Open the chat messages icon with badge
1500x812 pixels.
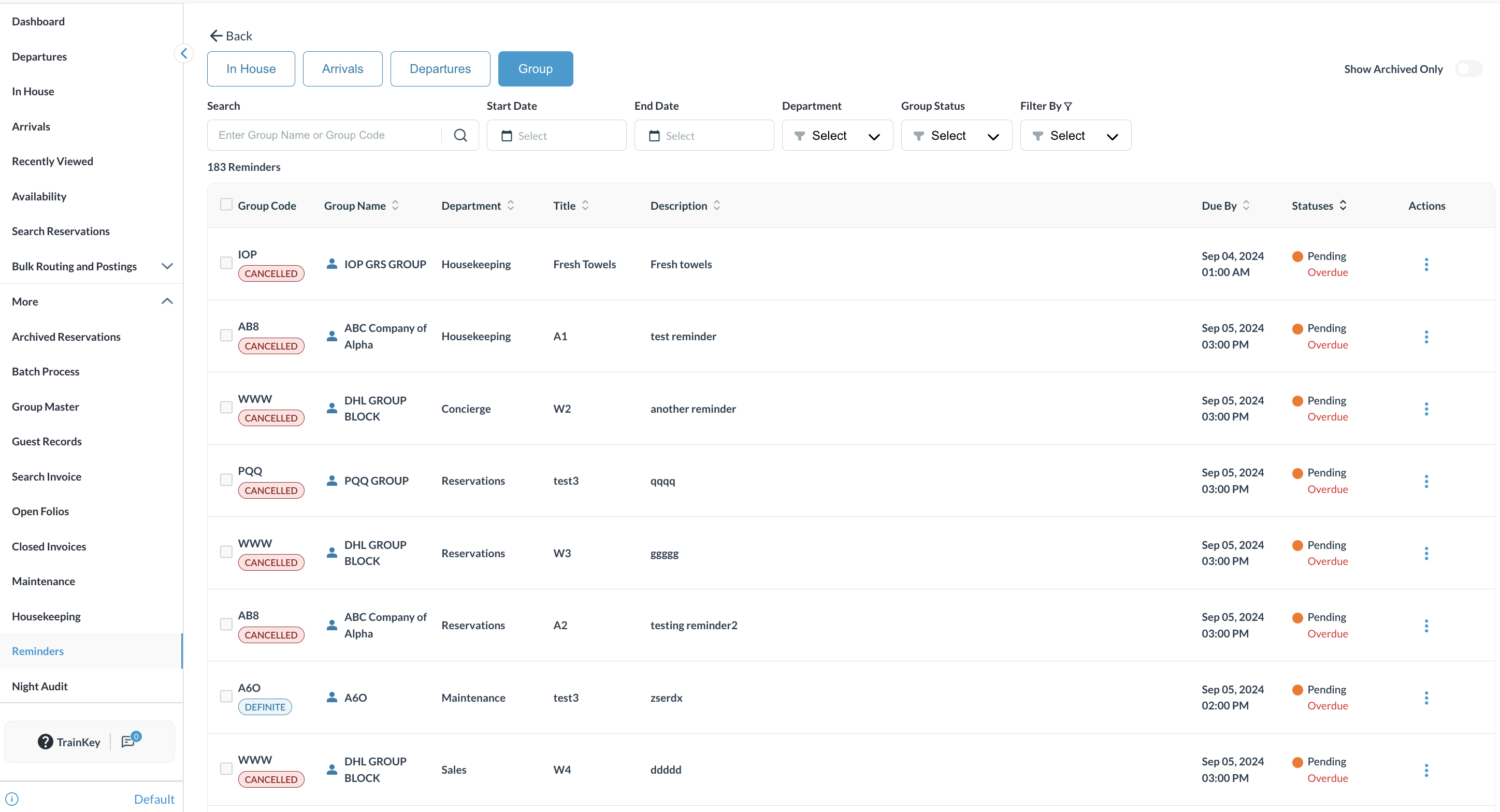[128, 741]
